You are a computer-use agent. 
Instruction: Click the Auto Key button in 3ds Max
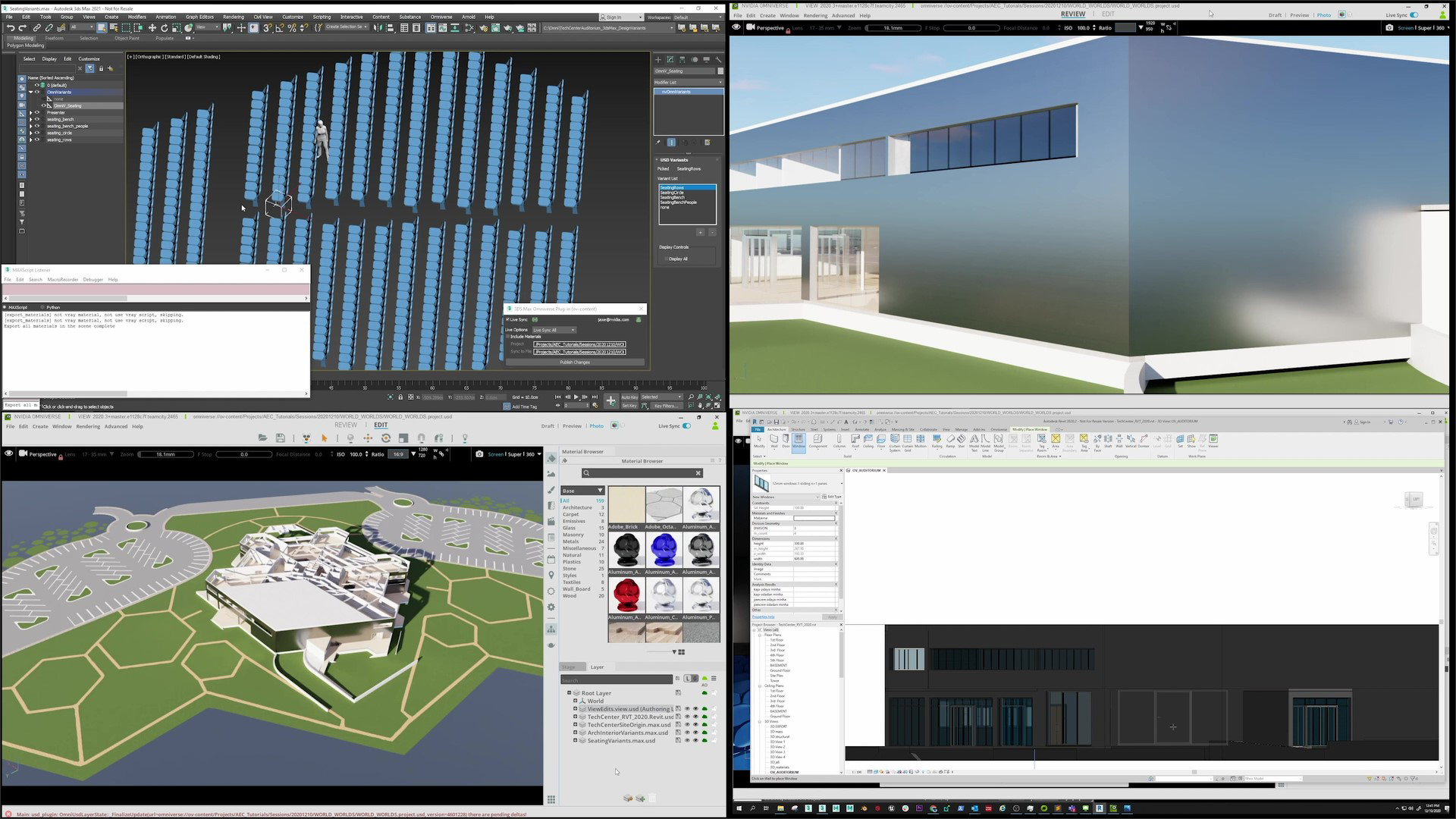[629, 397]
